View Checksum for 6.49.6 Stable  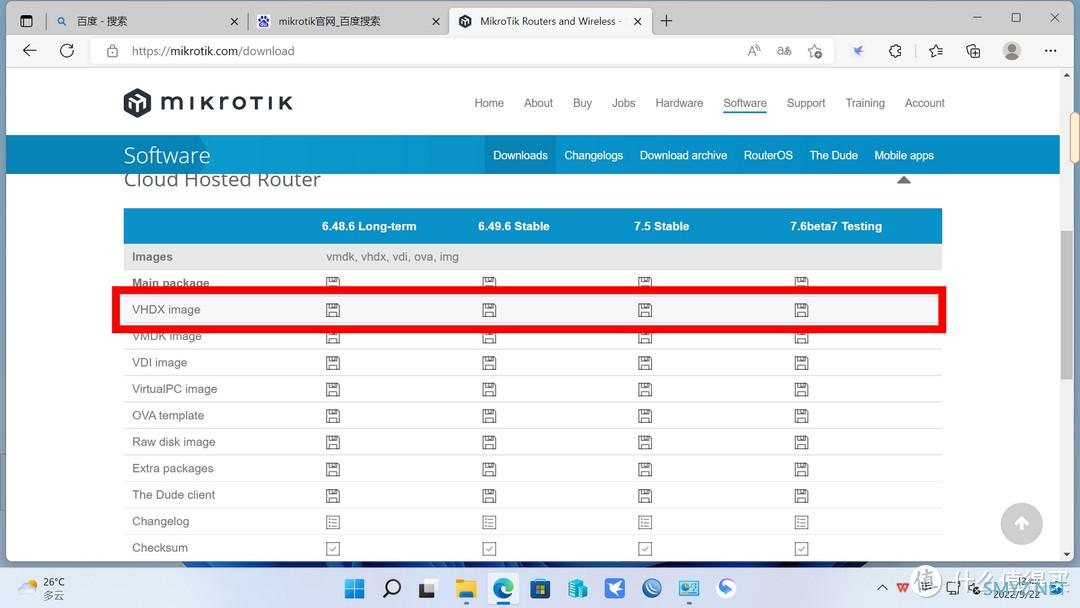click(x=489, y=548)
